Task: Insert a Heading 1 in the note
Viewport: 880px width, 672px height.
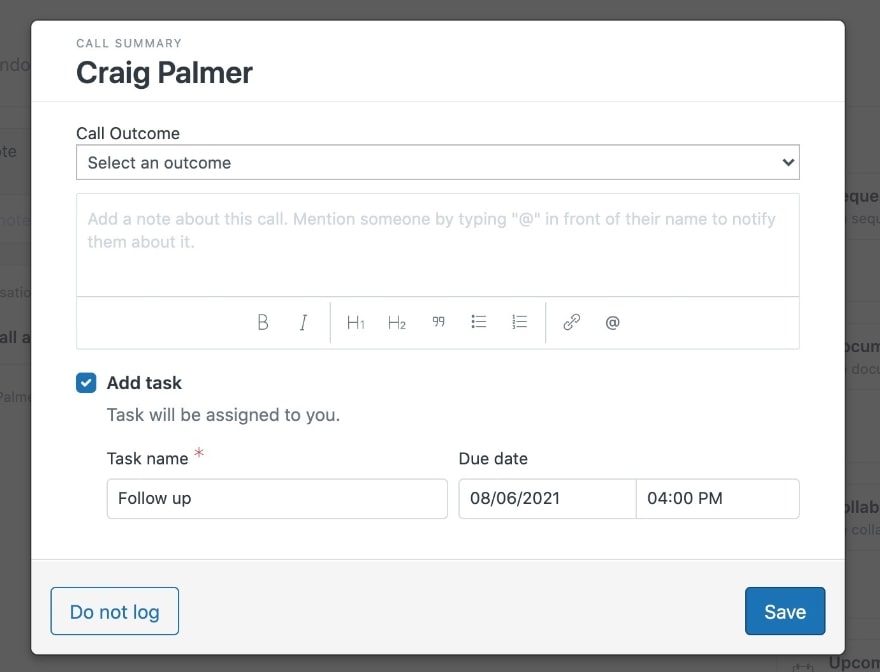Action: pyautogui.click(x=355, y=323)
